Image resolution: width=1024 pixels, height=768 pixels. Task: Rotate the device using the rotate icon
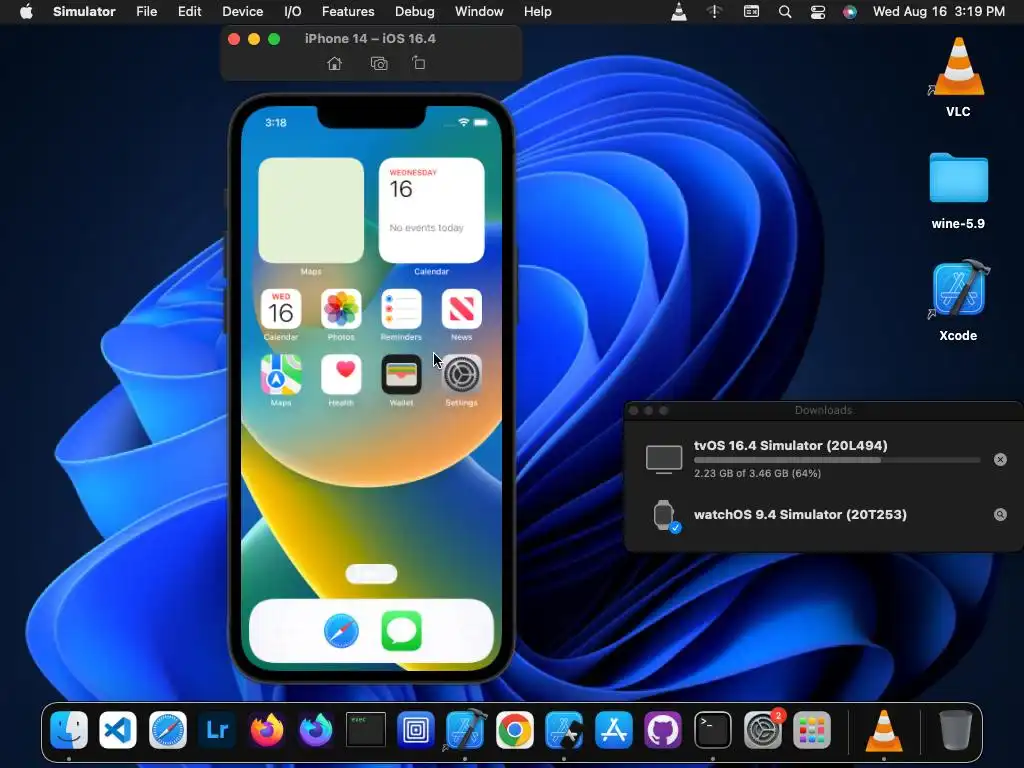tap(419, 63)
